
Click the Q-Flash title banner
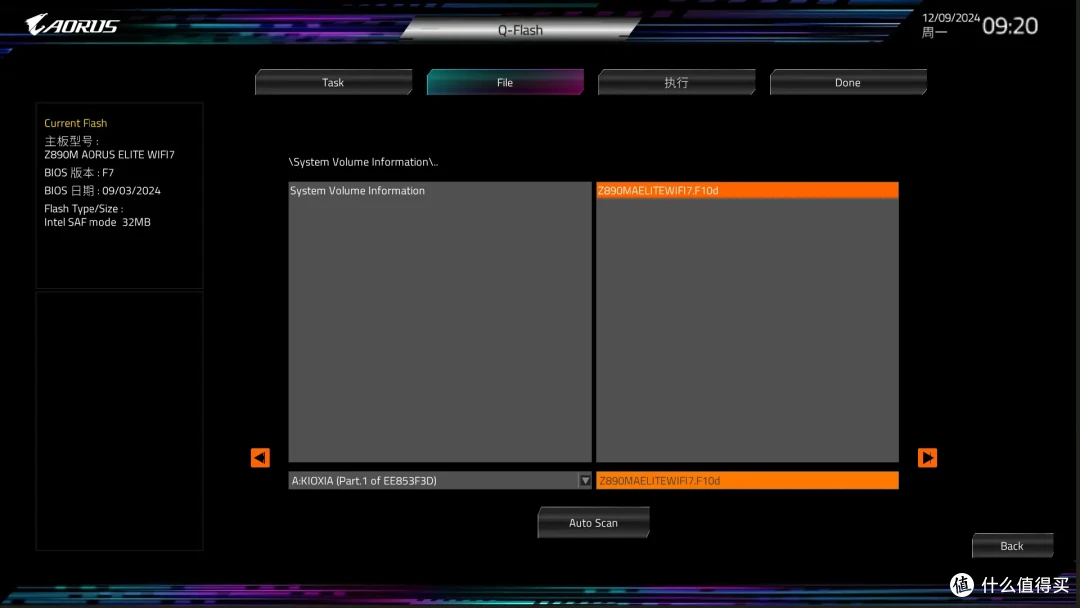(x=520, y=30)
